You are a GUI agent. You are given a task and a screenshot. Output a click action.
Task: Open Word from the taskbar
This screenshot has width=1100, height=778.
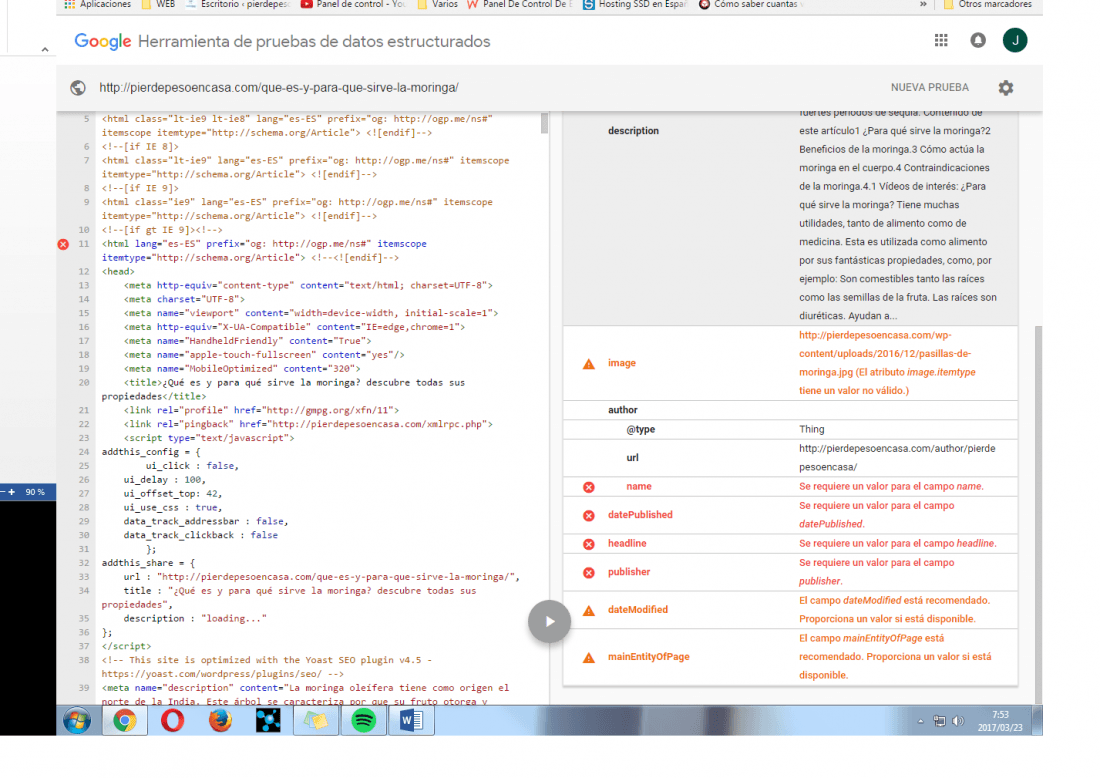412,720
